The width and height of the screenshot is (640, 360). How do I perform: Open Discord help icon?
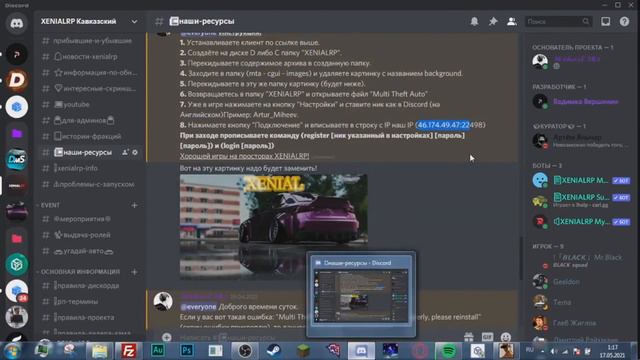click(624, 21)
